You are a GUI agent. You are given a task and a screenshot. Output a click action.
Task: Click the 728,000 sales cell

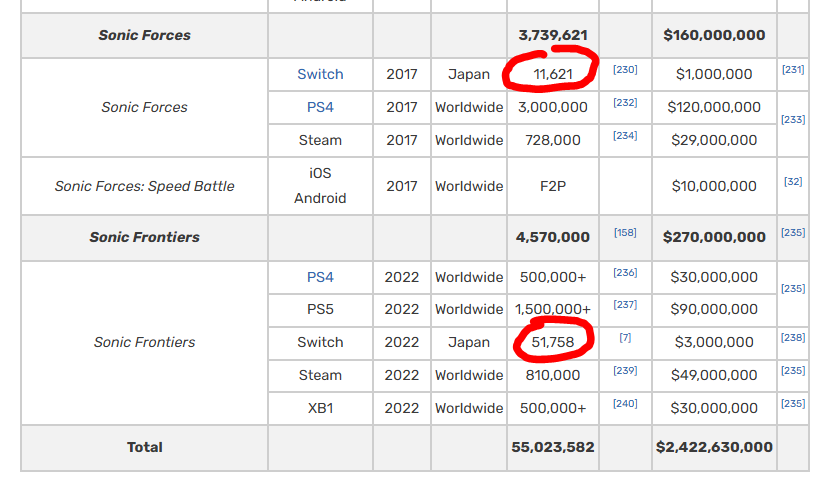point(553,140)
